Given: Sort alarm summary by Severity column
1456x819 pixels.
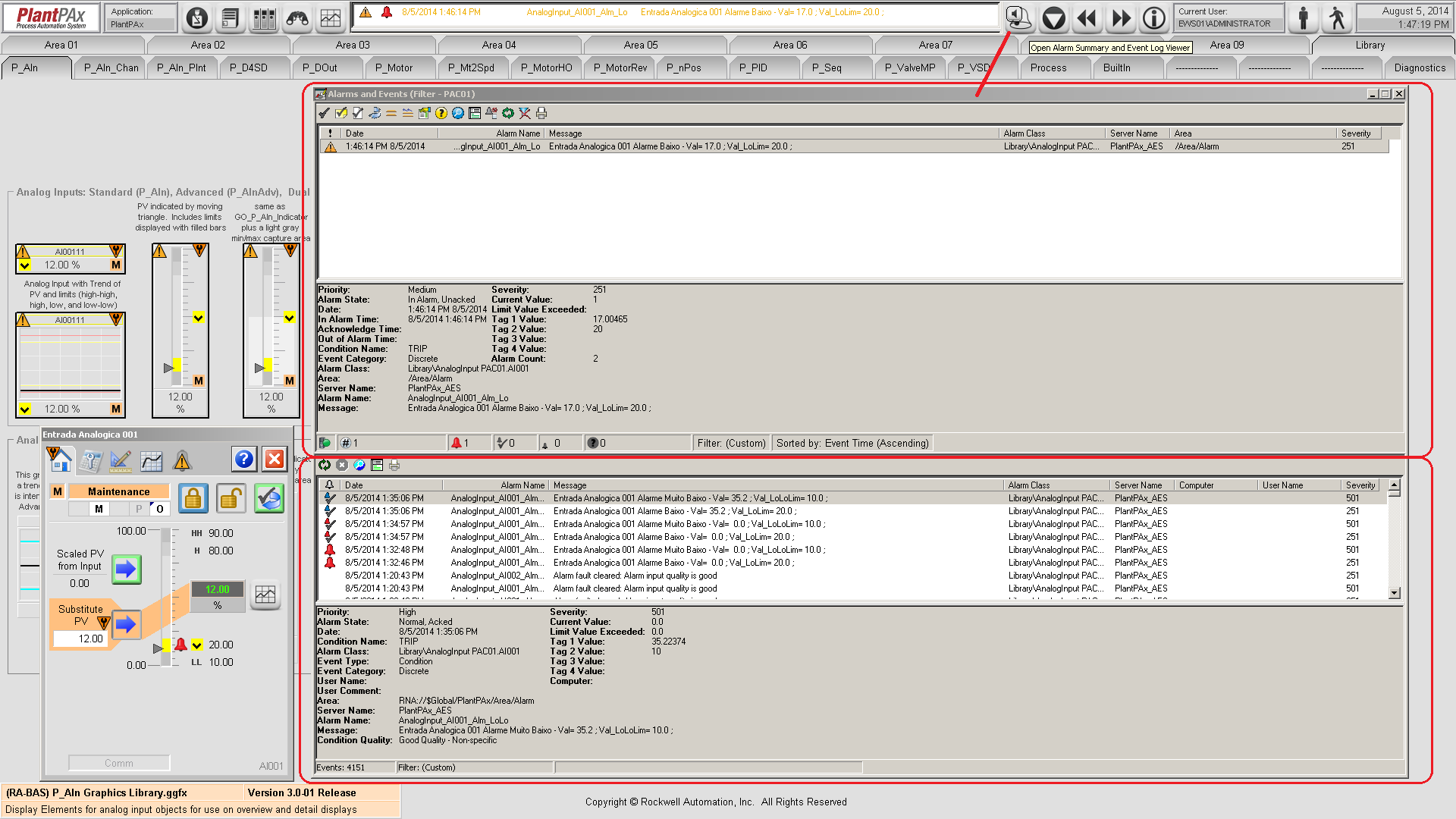Looking at the screenshot, I should point(1357,133).
